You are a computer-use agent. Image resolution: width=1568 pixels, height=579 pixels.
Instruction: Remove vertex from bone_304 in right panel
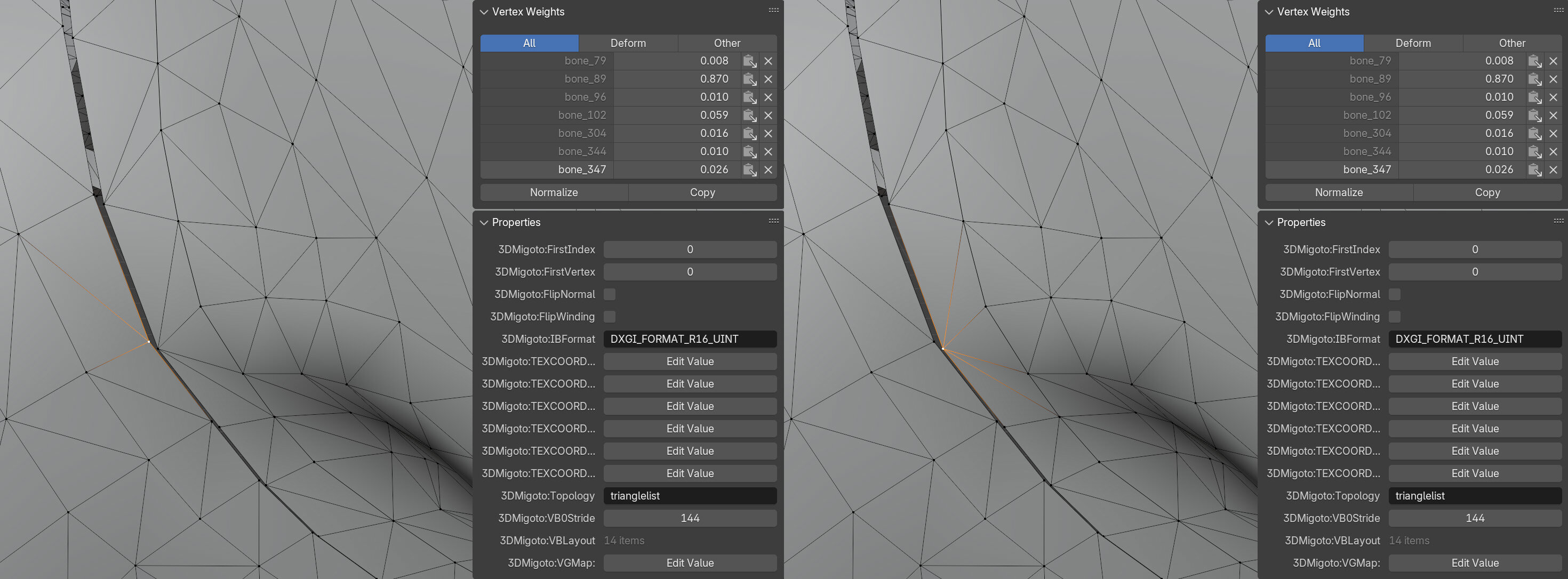click(x=1554, y=134)
